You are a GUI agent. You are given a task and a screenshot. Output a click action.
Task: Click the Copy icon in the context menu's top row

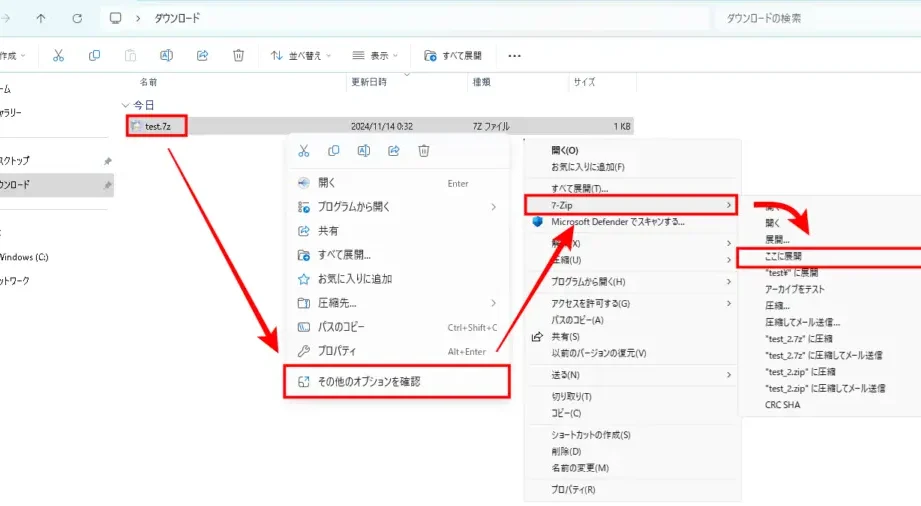334,151
